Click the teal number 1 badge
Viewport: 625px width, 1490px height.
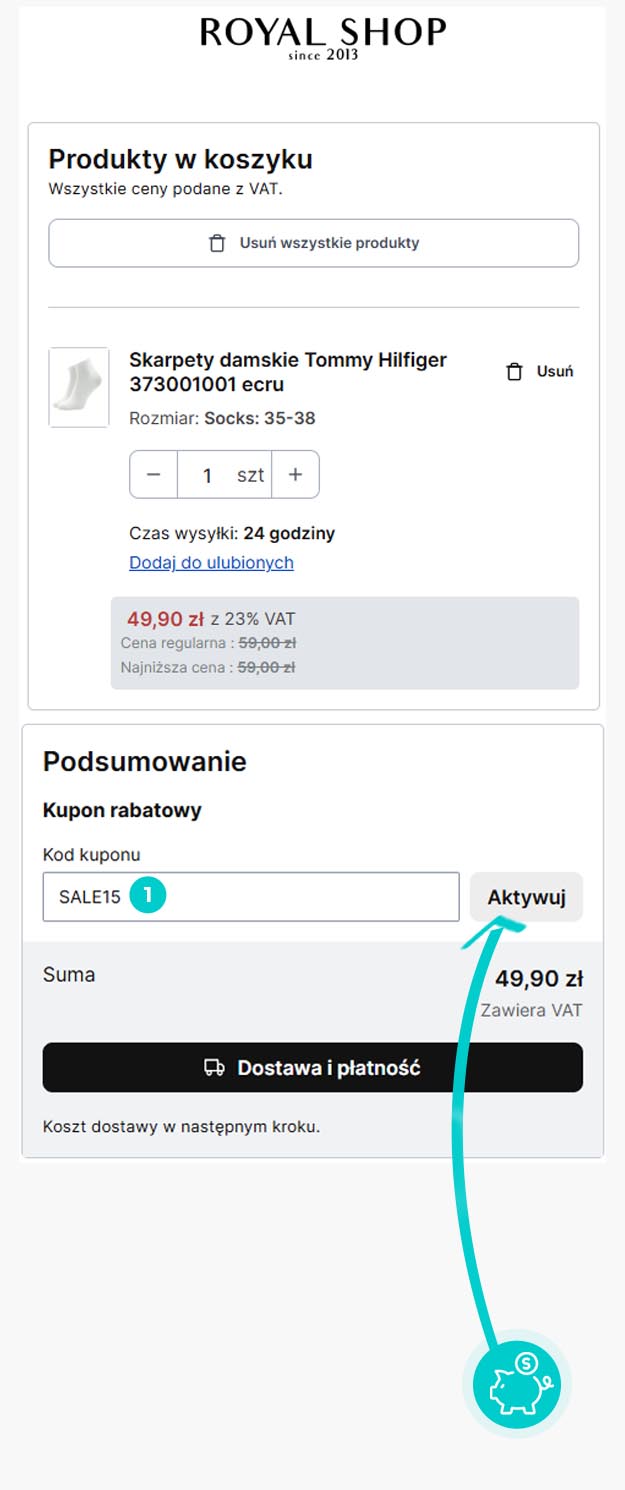pyautogui.click(x=148, y=896)
